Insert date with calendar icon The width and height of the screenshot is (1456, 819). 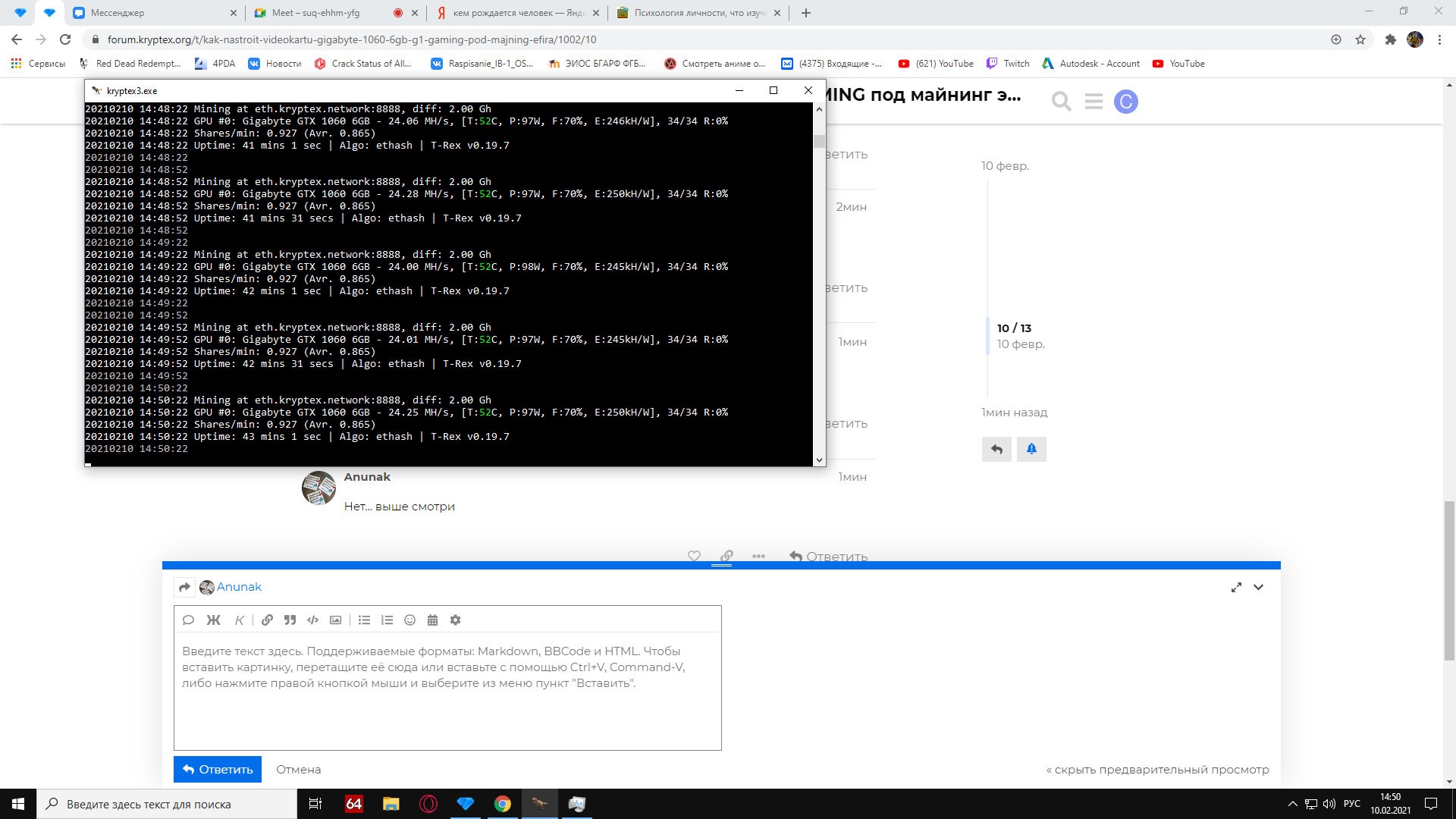point(432,620)
